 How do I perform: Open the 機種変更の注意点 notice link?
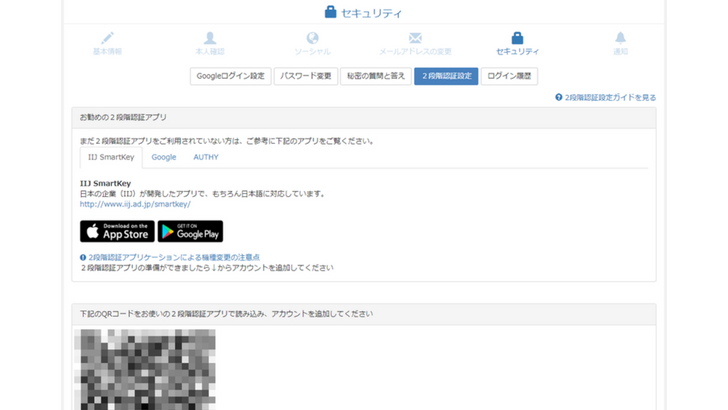tap(174, 257)
